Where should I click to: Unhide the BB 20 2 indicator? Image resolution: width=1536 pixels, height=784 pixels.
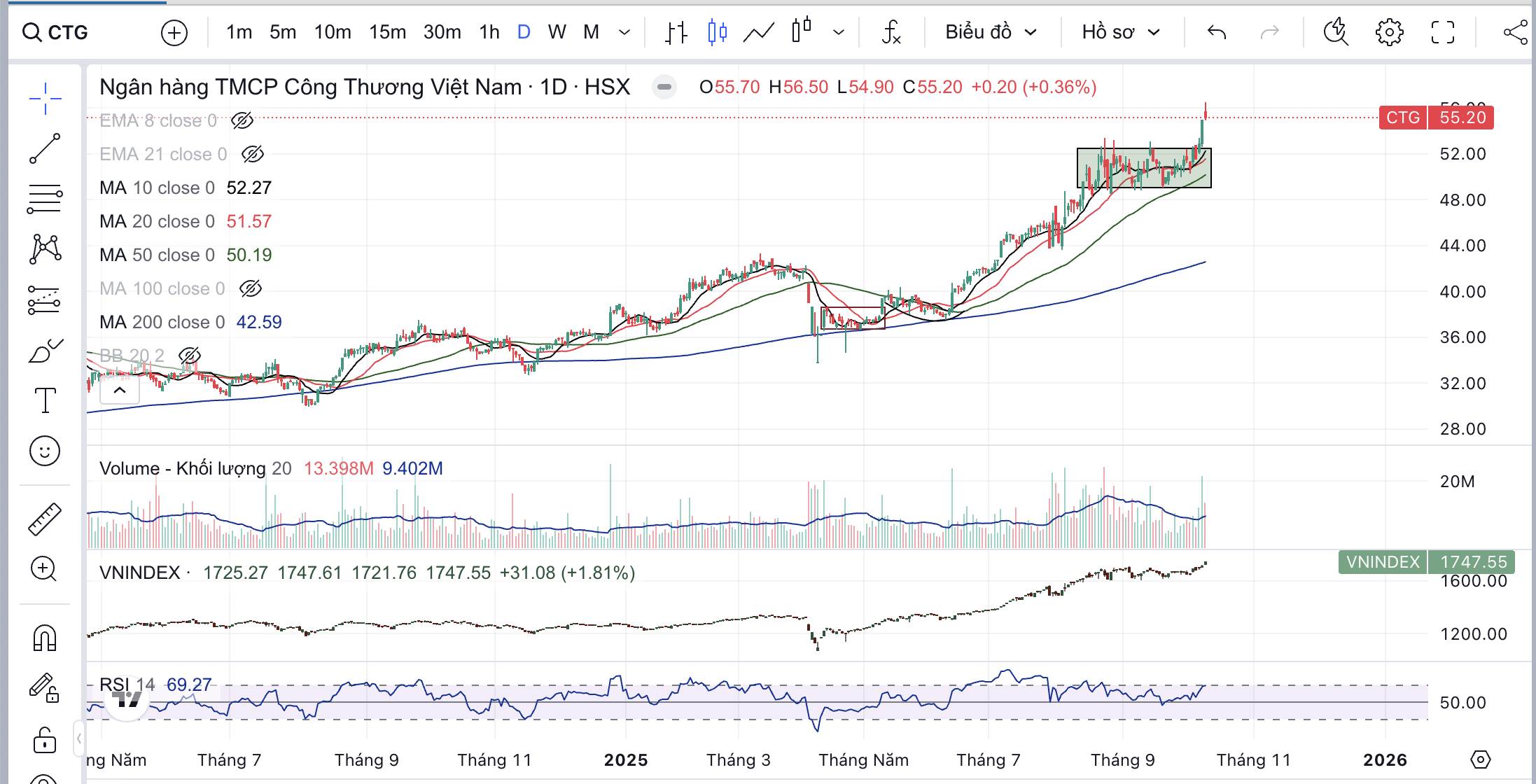(189, 356)
